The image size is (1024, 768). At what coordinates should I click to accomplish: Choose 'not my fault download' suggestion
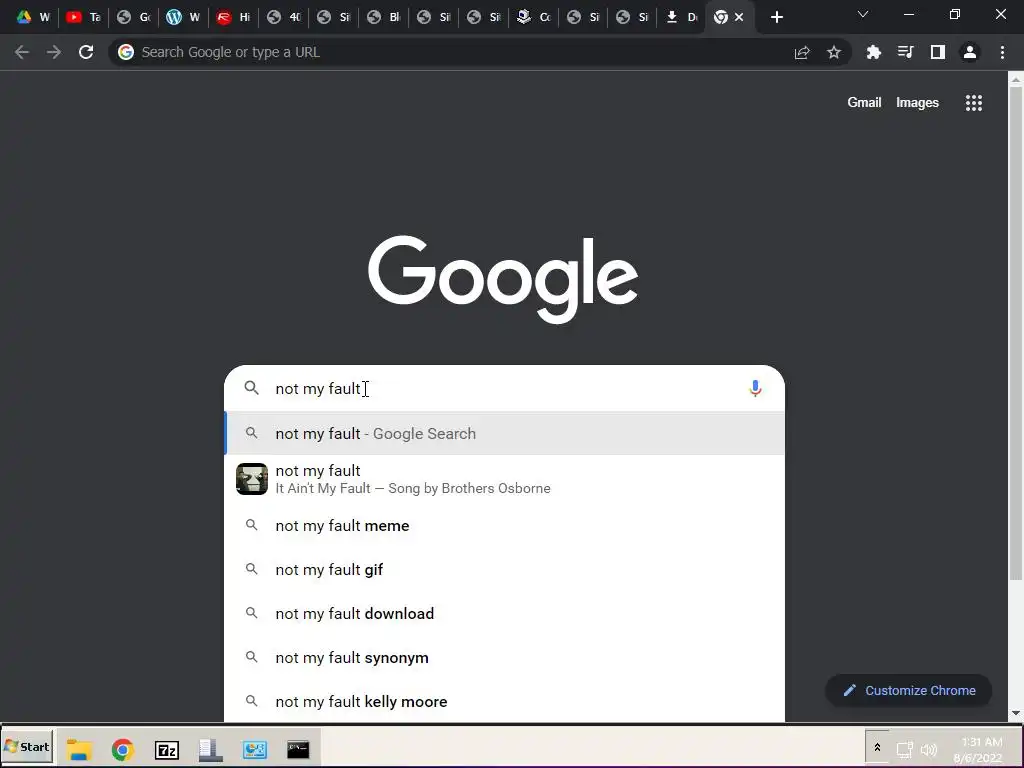504,614
